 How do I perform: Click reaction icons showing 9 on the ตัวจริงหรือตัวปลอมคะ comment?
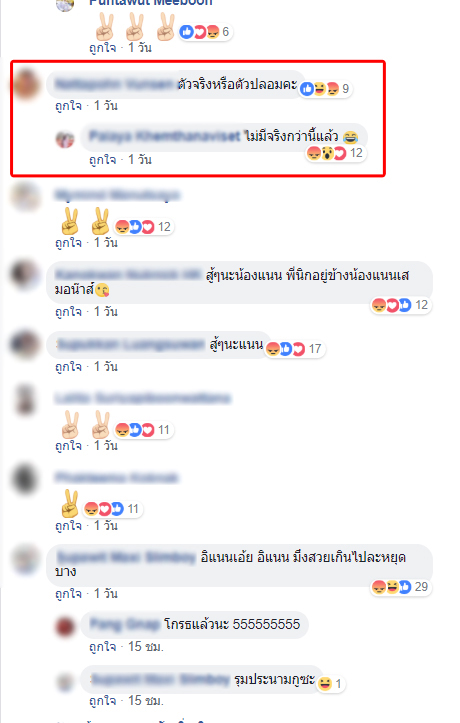[x=325, y=89]
